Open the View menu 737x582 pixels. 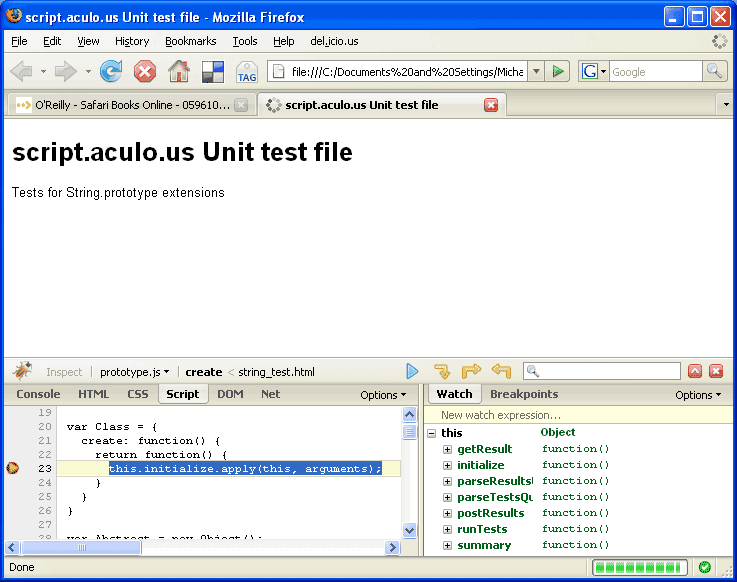click(x=88, y=41)
